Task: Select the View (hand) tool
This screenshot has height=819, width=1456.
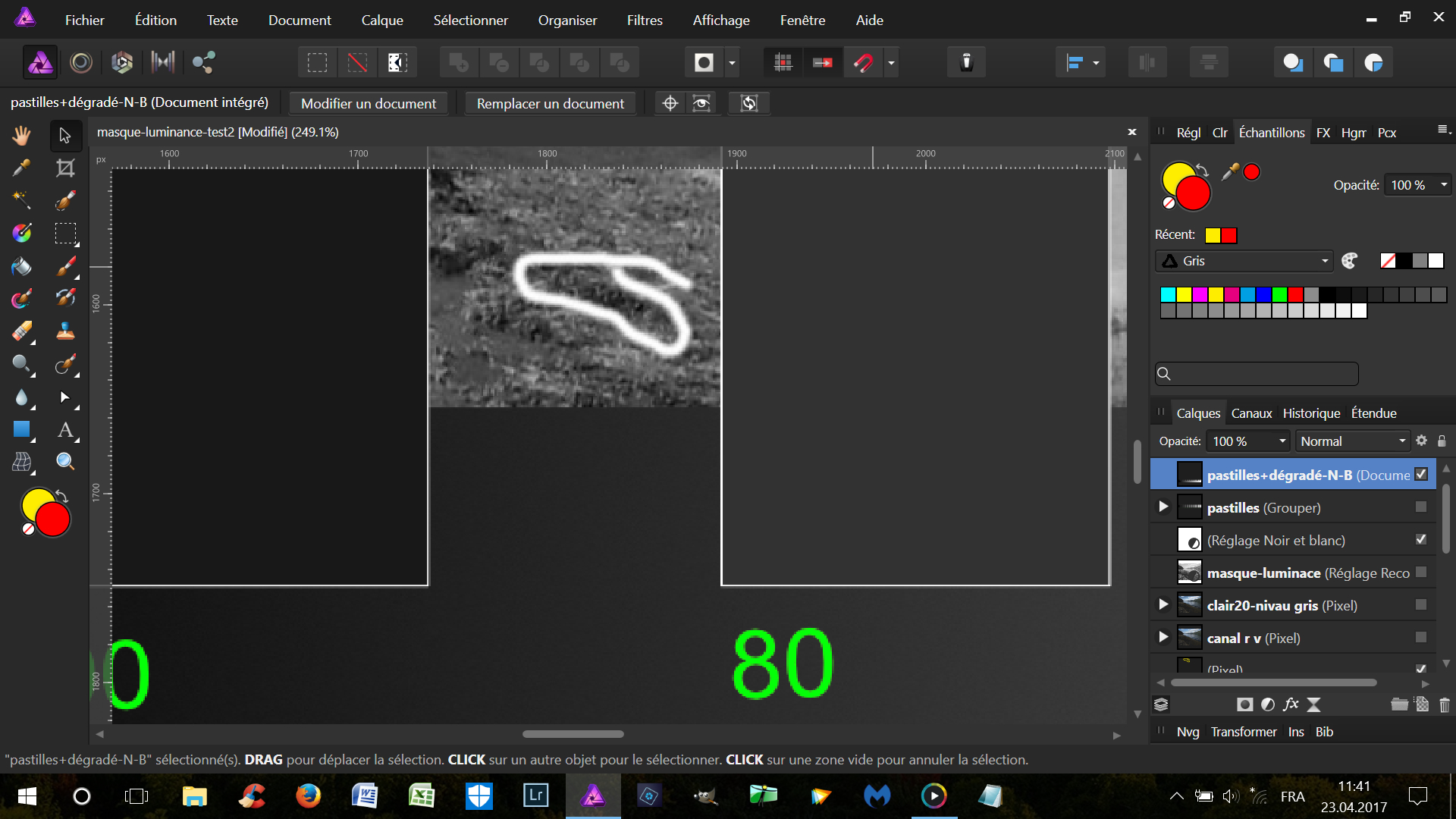Action: 21,136
